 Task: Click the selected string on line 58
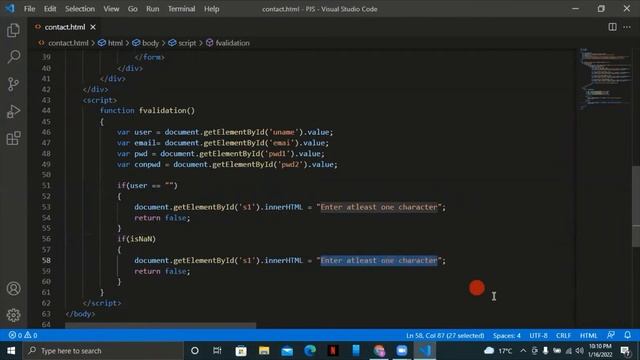(379, 260)
